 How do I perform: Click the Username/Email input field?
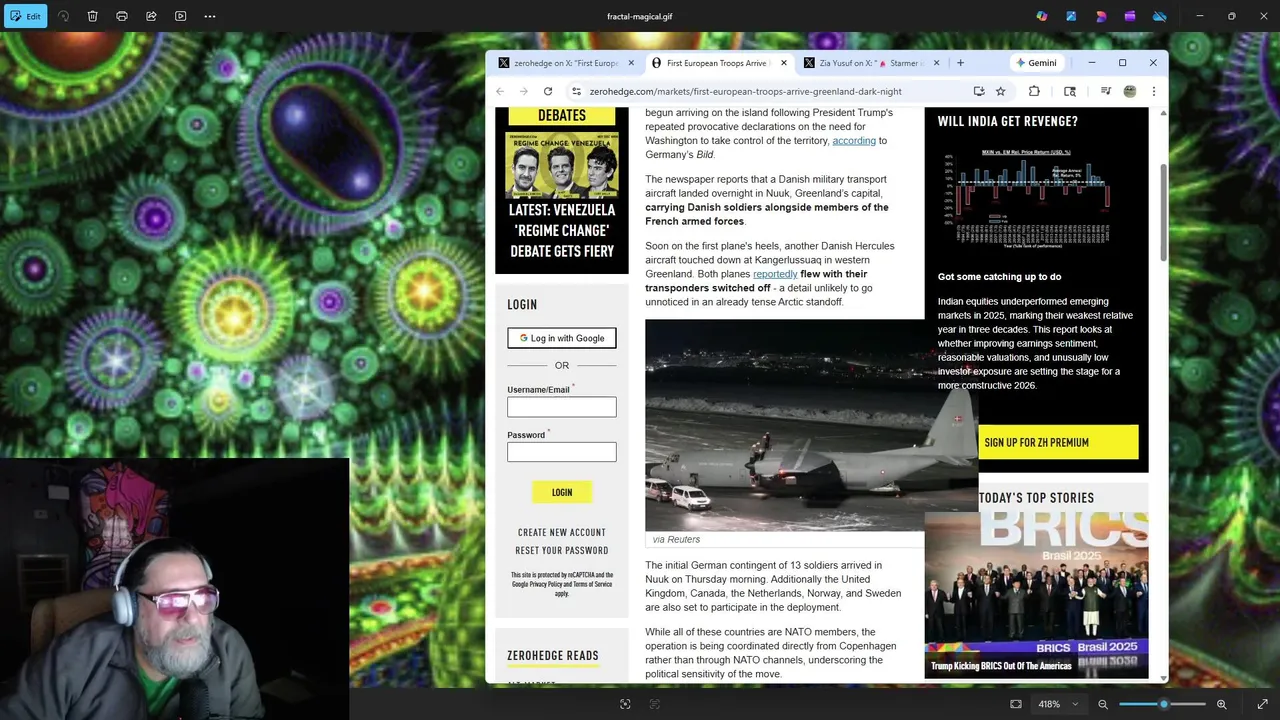[x=562, y=407]
